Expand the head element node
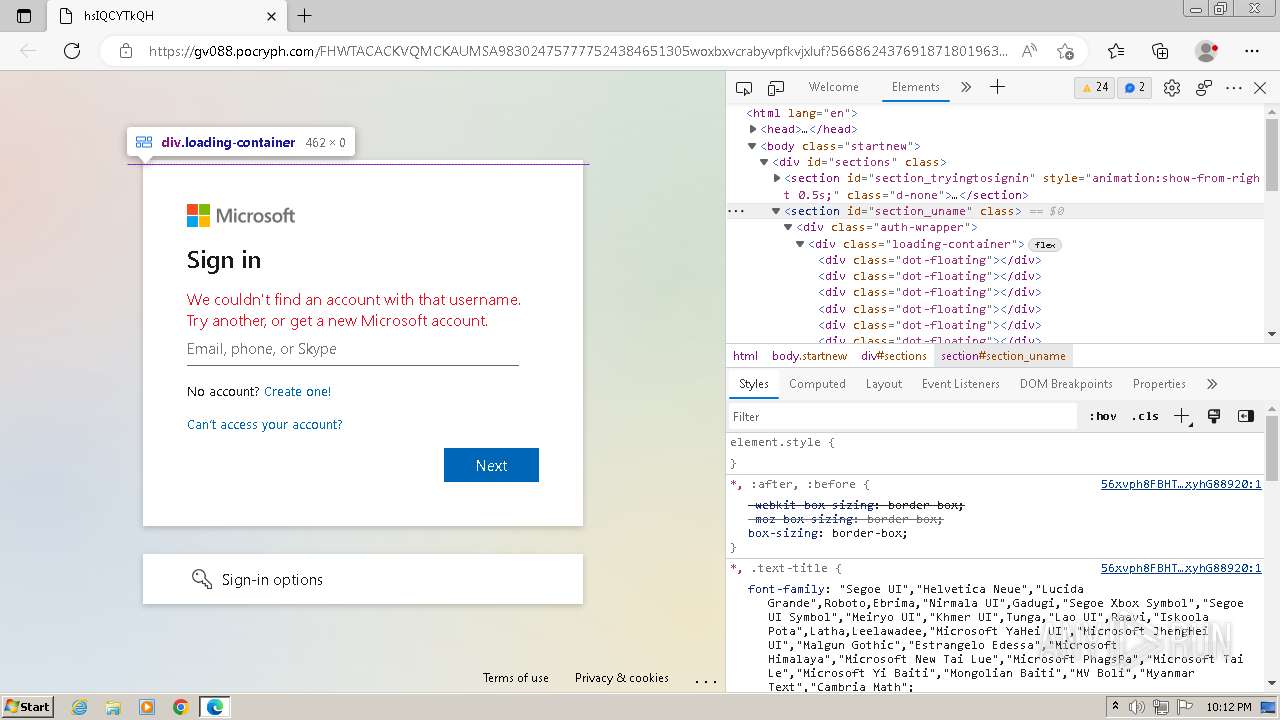Image resolution: width=1280 pixels, height=720 pixels. tap(753, 129)
